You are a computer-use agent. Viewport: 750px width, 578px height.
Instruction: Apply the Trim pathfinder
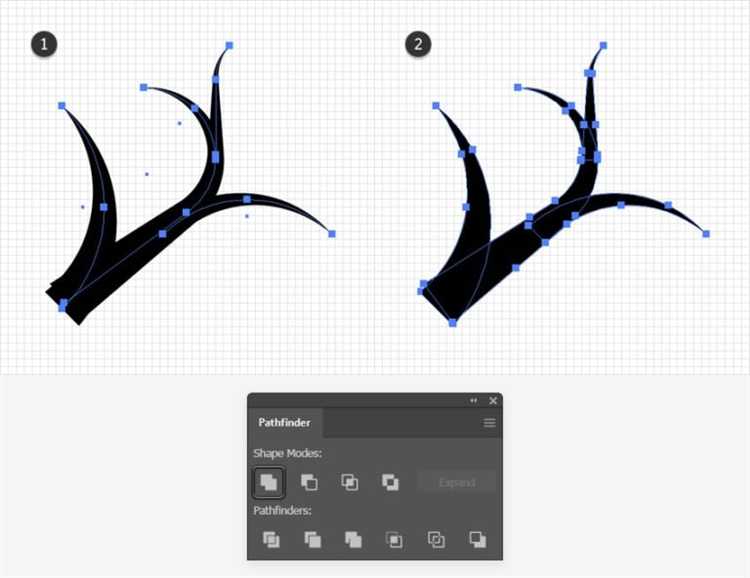tap(312, 539)
